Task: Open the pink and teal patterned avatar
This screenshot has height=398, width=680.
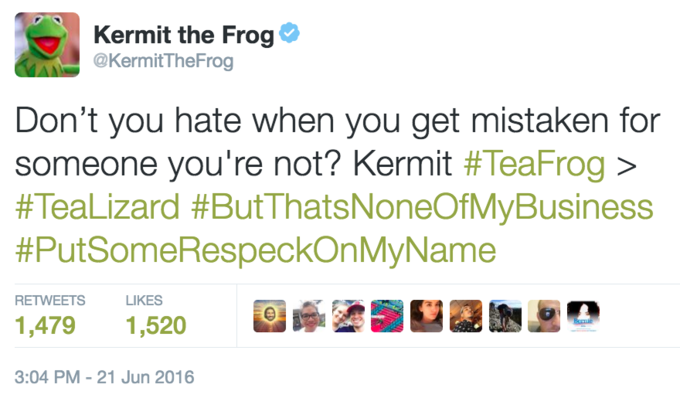Action: pyautogui.click(x=387, y=316)
